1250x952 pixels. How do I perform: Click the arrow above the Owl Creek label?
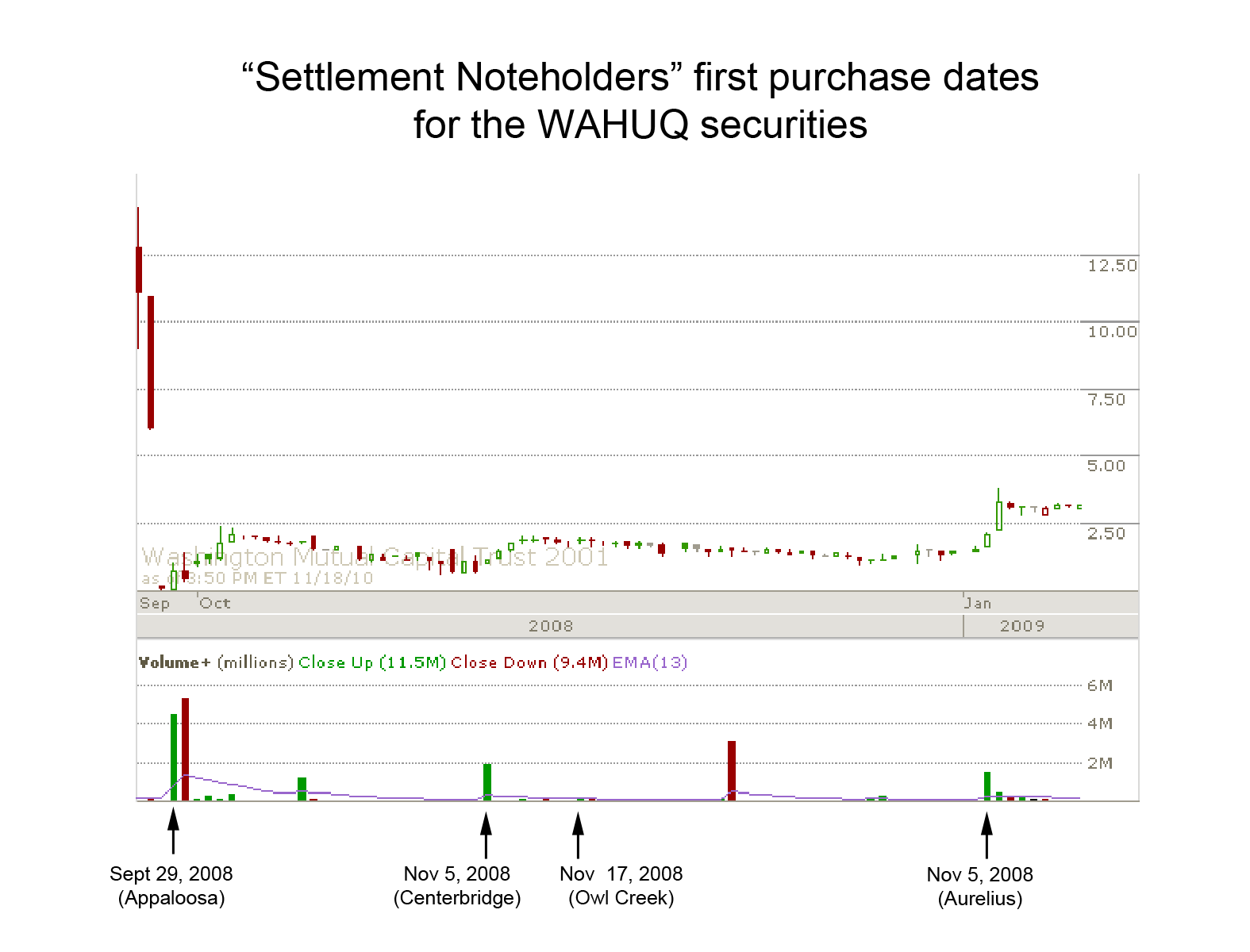click(x=578, y=835)
